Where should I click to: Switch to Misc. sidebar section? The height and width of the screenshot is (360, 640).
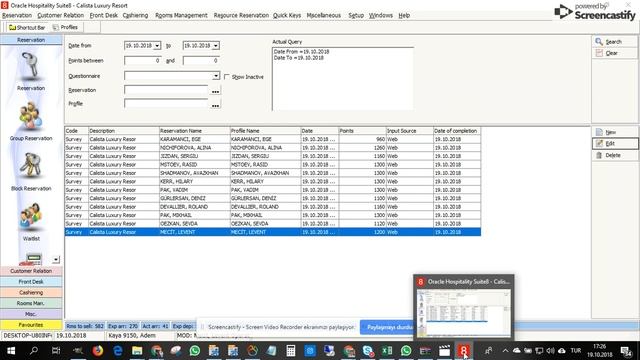(x=31, y=314)
